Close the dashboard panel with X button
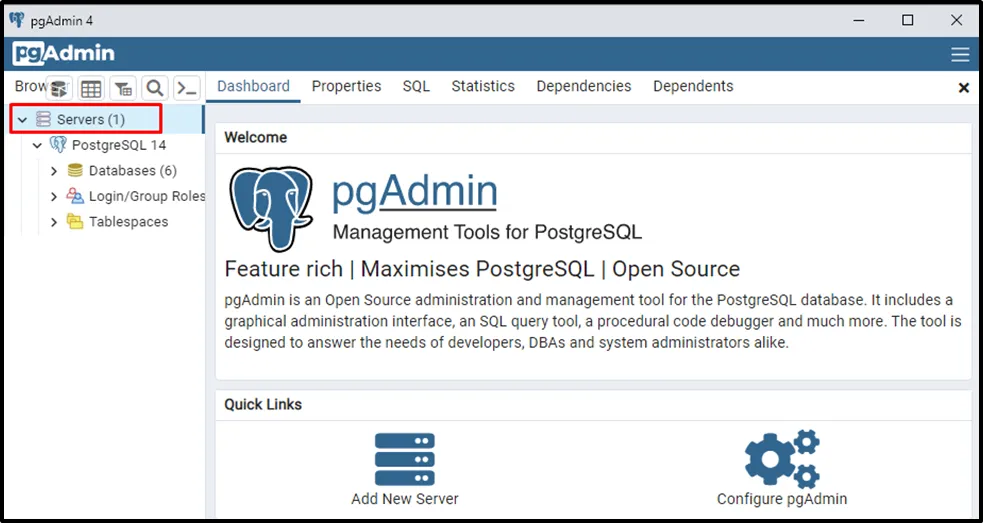The image size is (983, 523). click(964, 88)
